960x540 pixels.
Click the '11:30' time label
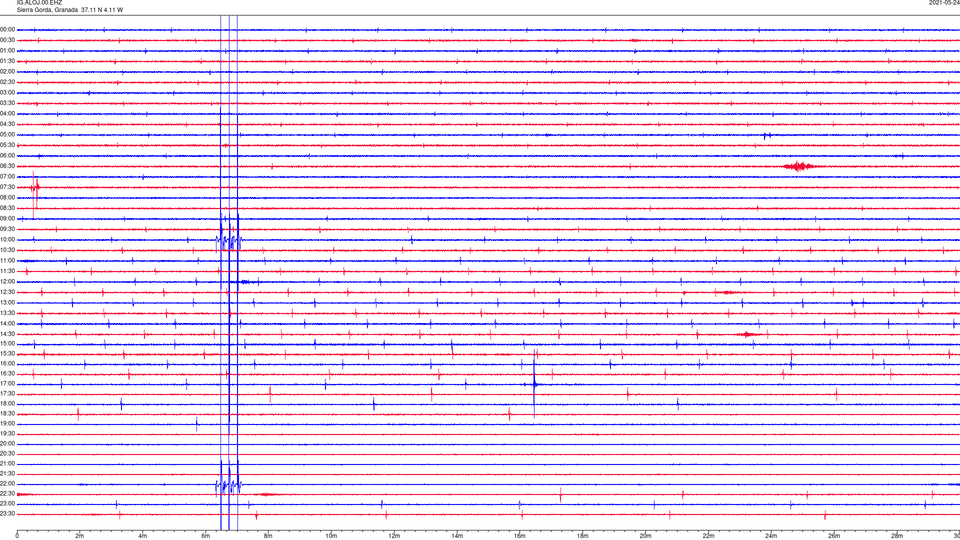click(x=7, y=271)
